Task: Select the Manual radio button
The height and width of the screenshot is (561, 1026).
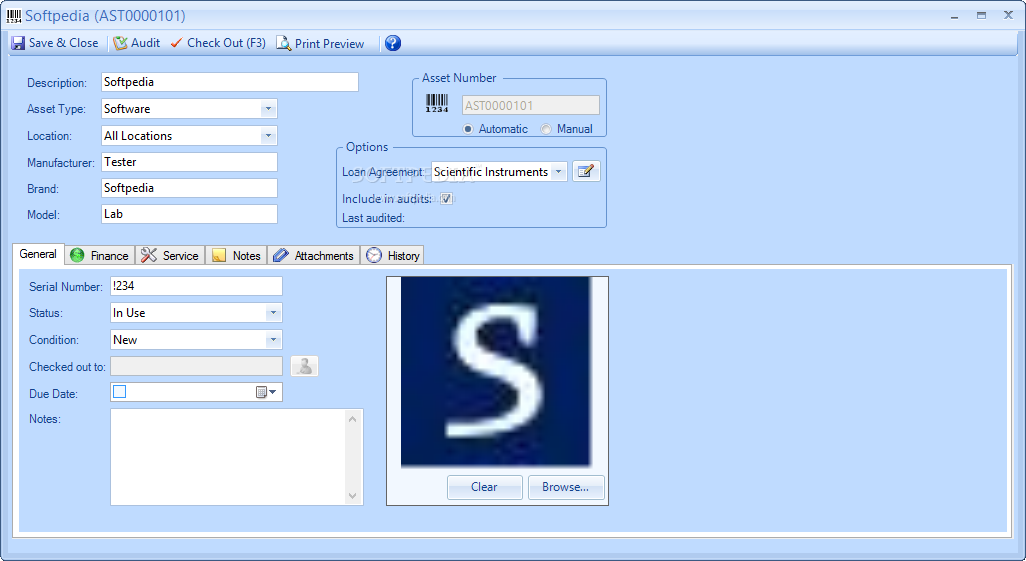Action: [x=546, y=129]
